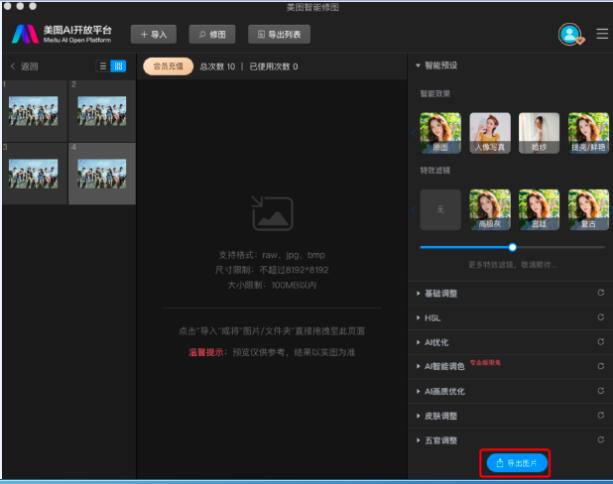Click the 导入 import button

[x=154, y=35]
